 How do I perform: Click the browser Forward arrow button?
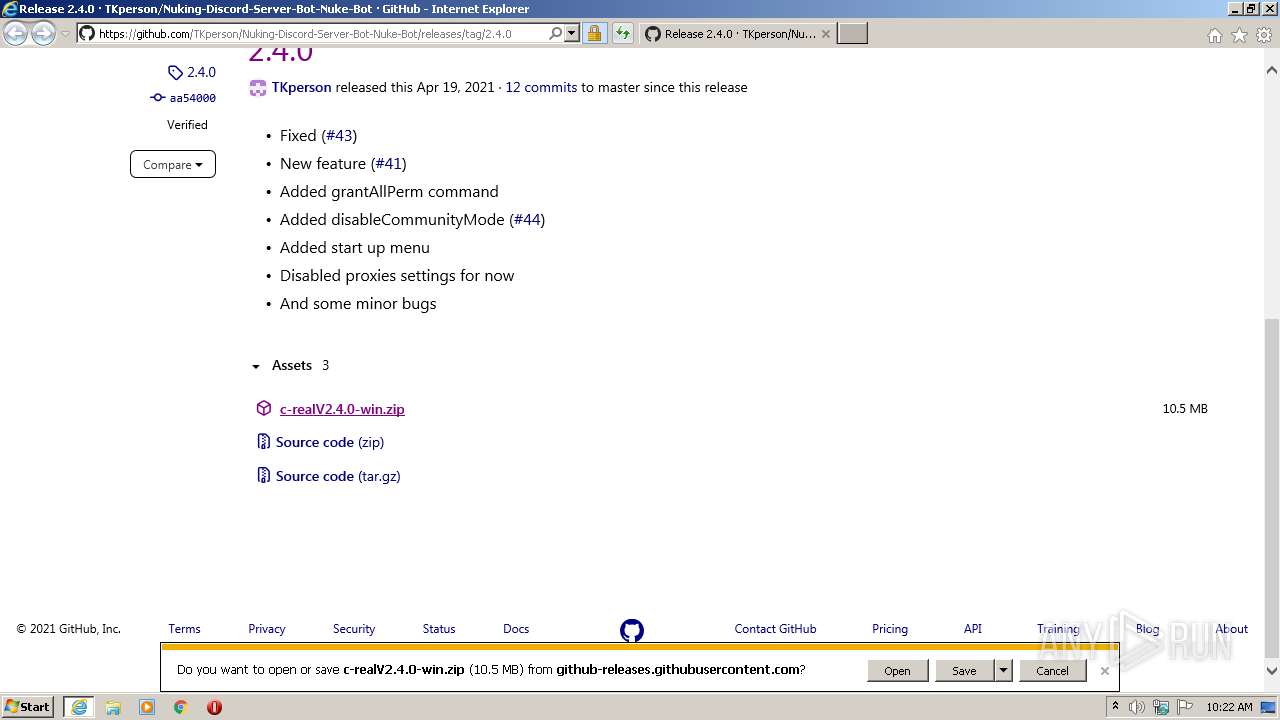(43, 34)
